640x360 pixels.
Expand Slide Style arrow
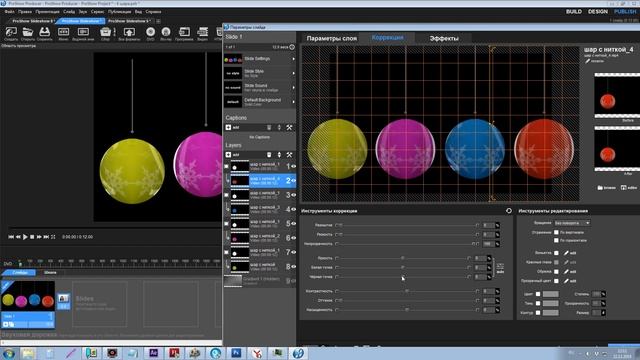(293, 73)
